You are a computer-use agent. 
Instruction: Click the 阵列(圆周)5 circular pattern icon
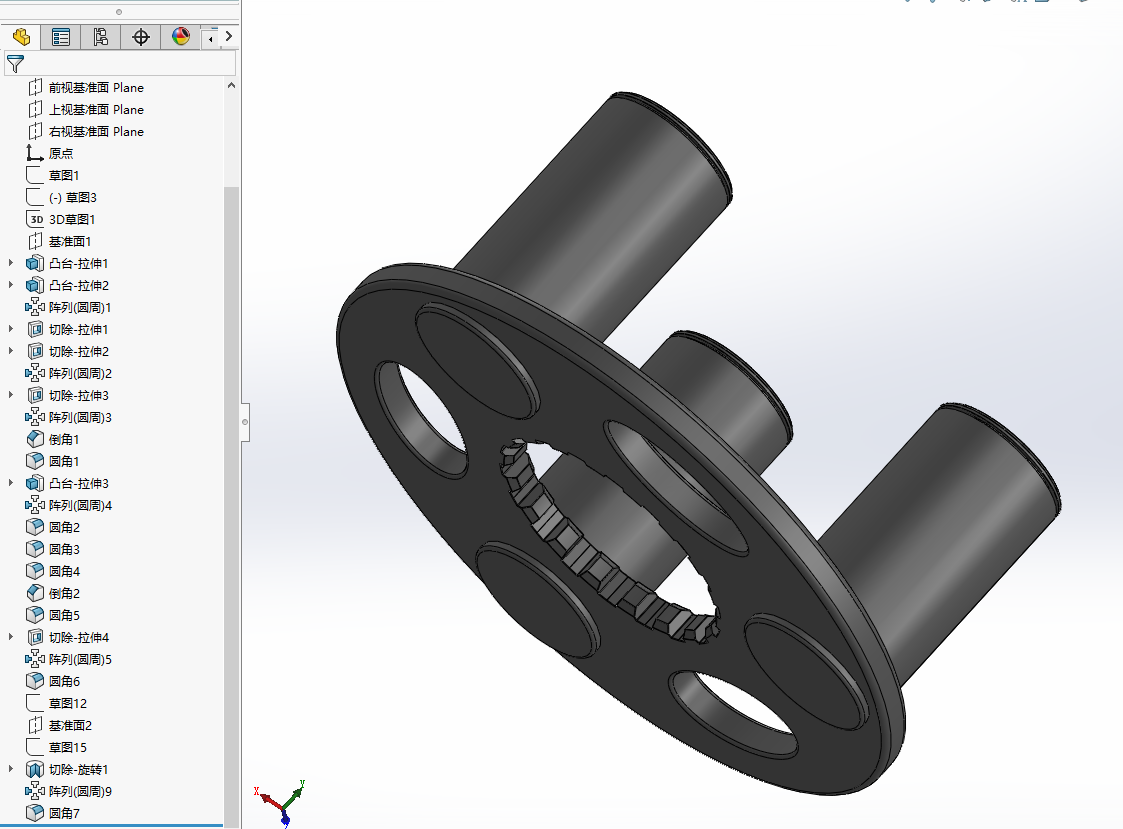coord(35,659)
